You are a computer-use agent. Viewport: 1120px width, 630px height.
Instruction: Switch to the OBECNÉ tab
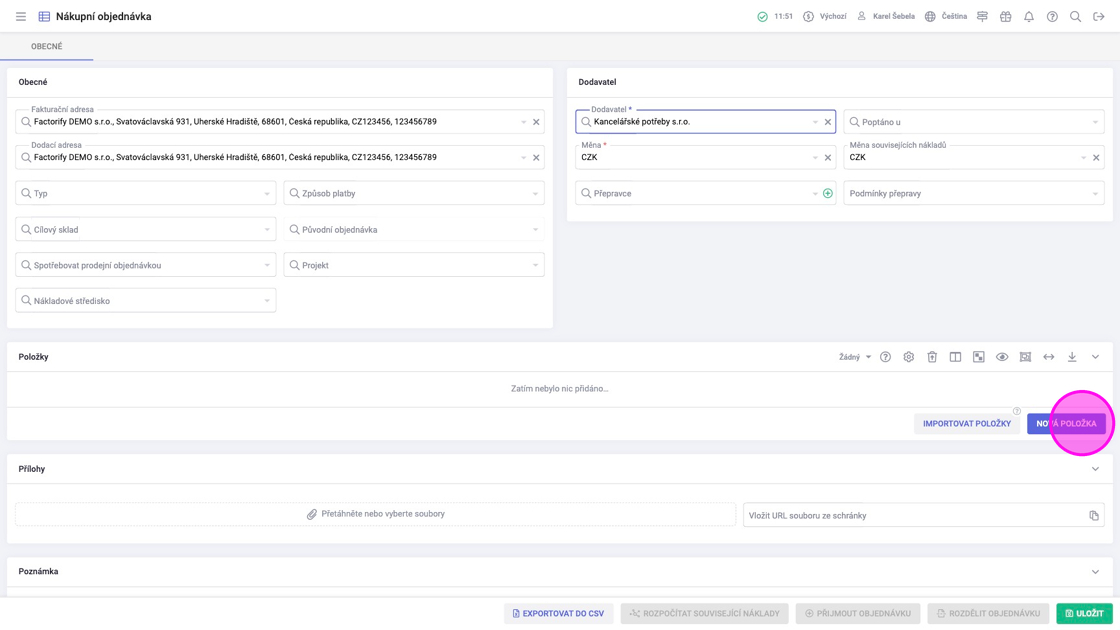coord(47,47)
